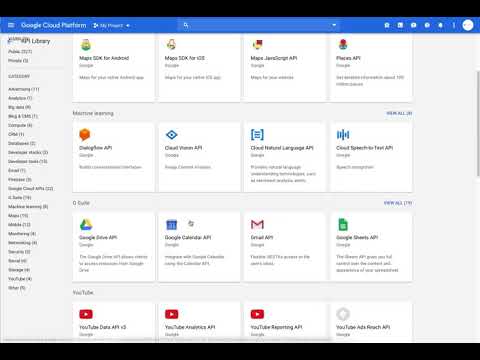Click the Dialogflow API orange icon
This screenshot has height=360, width=480.
click(x=85, y=135)
